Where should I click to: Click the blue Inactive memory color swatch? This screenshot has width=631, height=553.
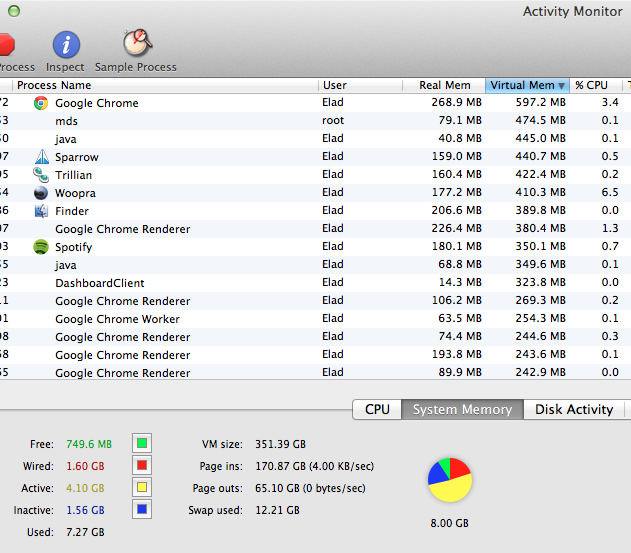pyautogui.click(x=142, y=510)
